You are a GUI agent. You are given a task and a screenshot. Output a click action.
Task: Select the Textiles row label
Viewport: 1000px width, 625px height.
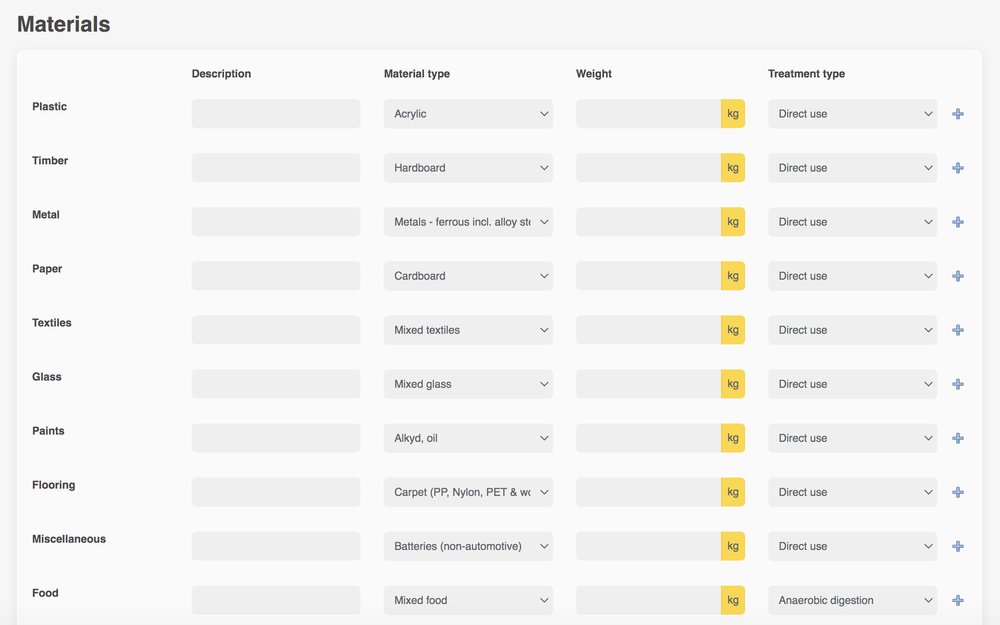click(x=52, y=323)
